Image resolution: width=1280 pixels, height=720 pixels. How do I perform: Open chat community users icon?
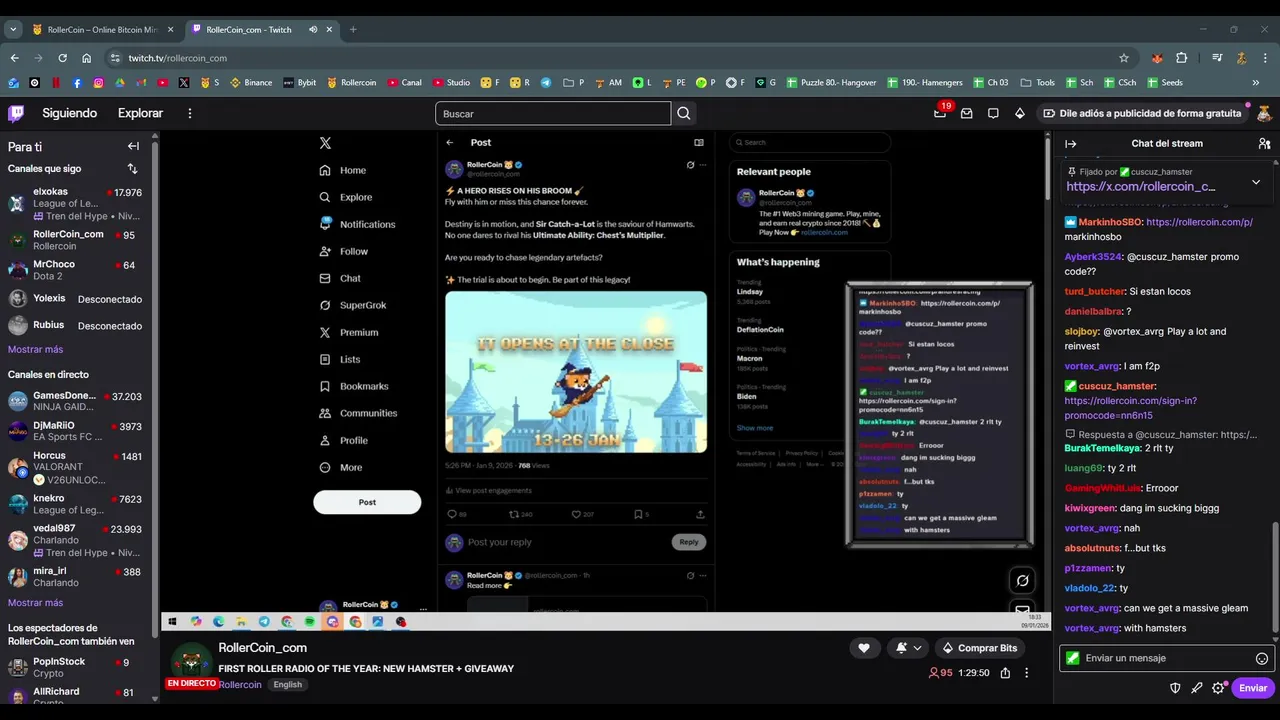point(1264,143)
